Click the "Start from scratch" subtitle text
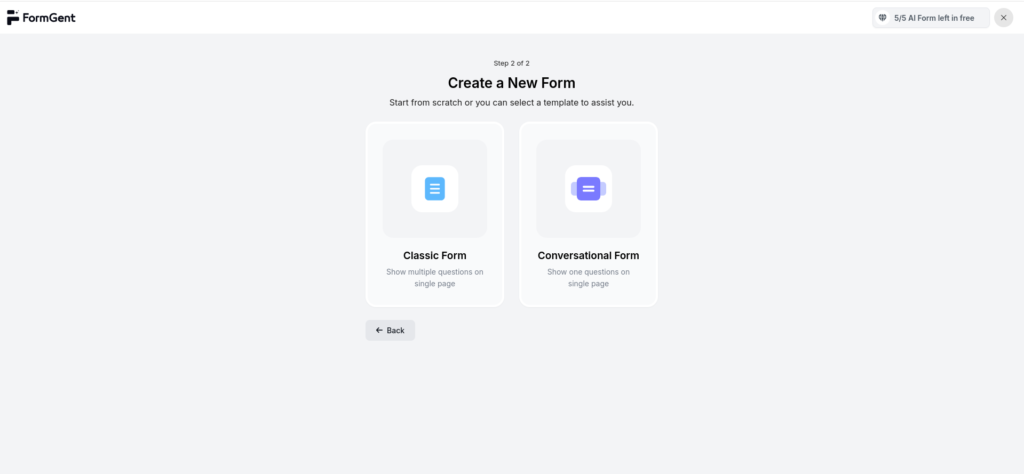This screenshot has height=474, width=1024. click(511, 103)
